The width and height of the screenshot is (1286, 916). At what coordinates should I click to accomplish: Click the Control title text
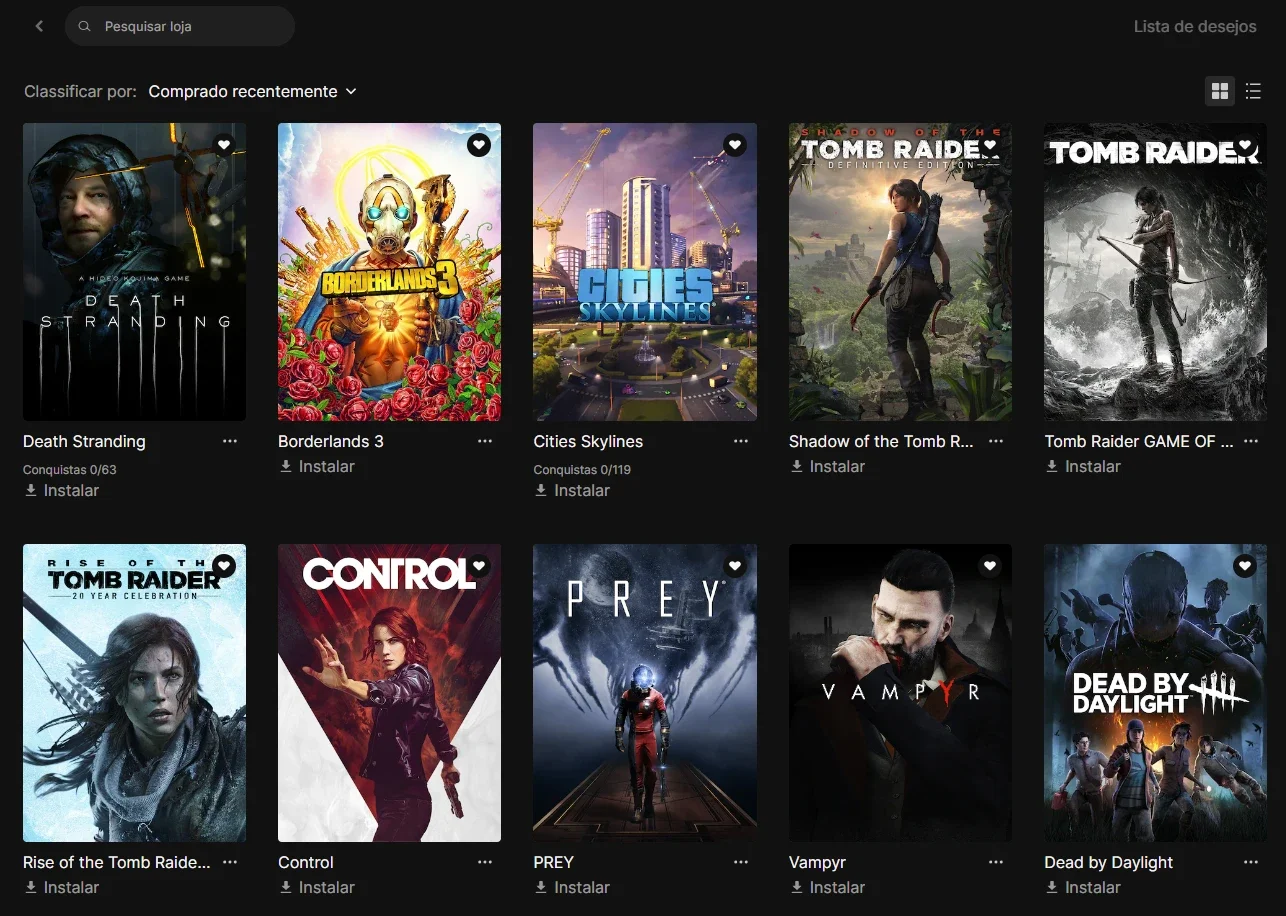306,862
